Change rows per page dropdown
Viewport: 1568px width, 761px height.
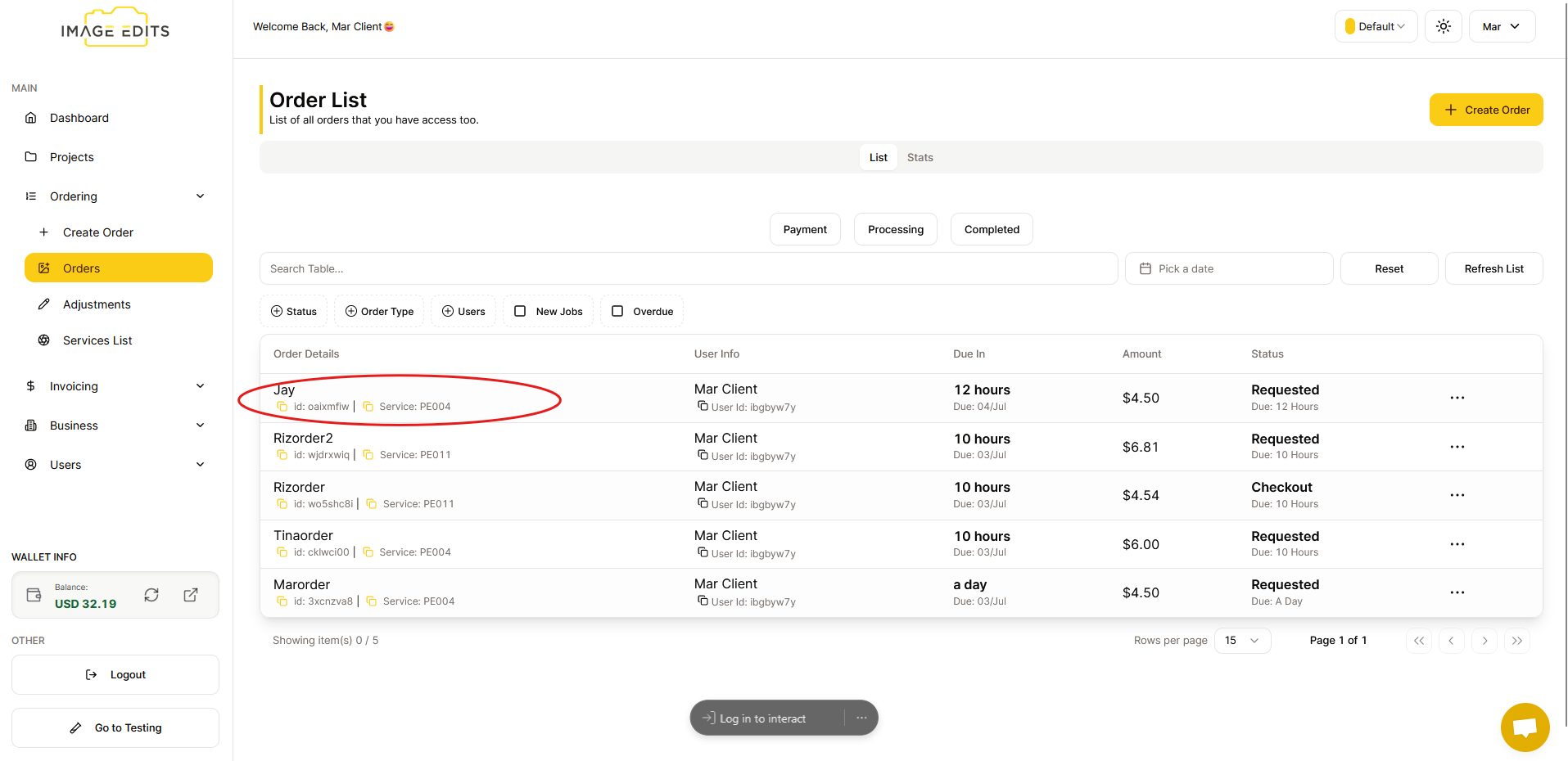click(x=1242, y=641)
